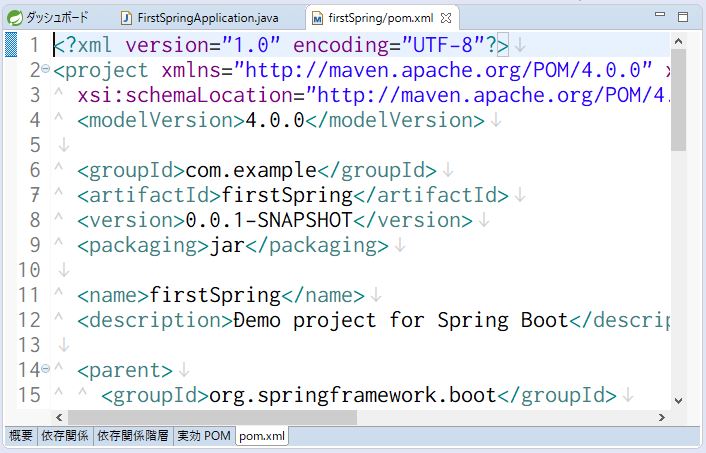This screenshot has height=453, width=706.
Task: Close the firstSpring/pom.xml tab
Action: (446, 18)
